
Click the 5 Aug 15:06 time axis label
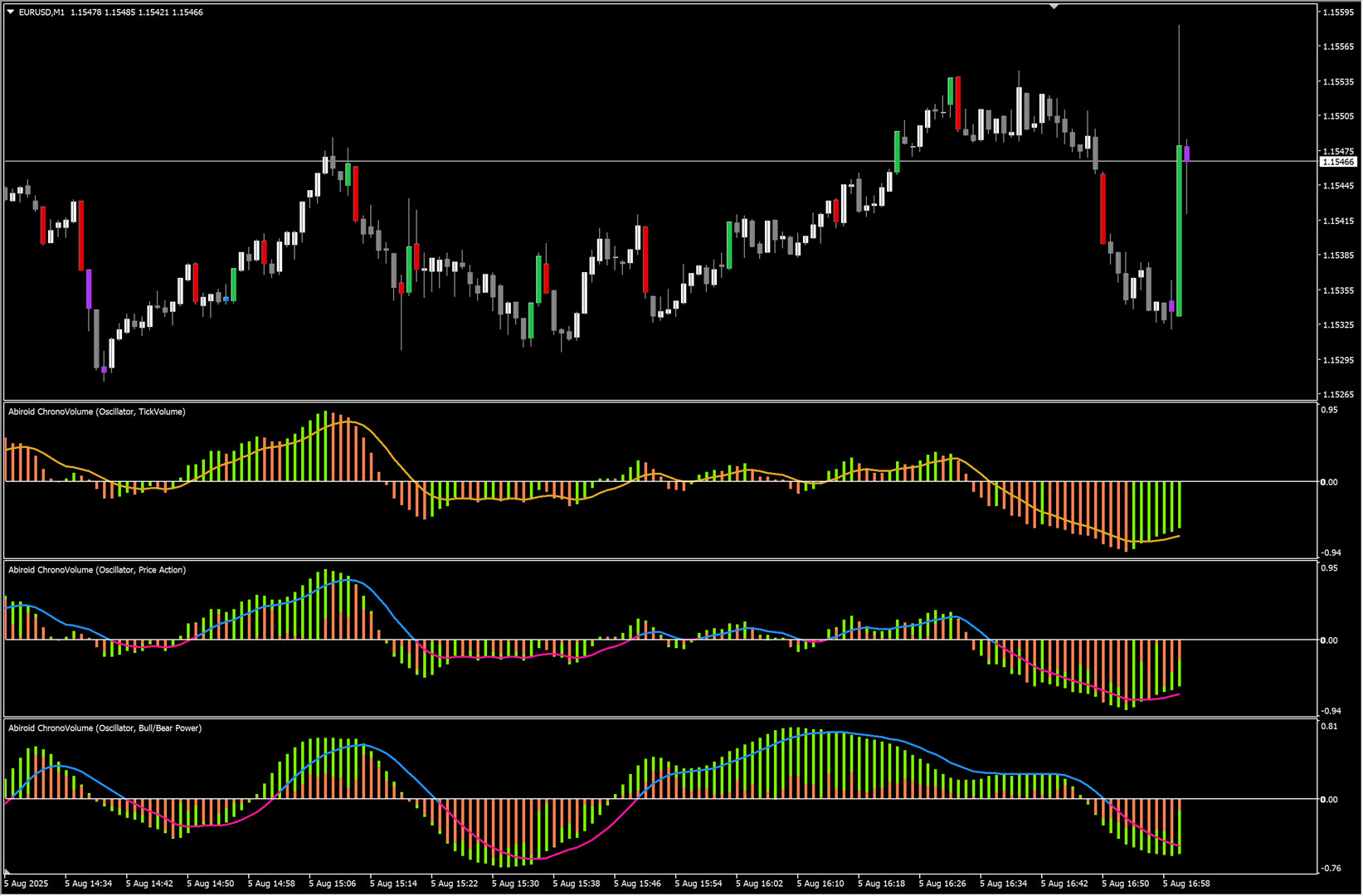point(333,884)
